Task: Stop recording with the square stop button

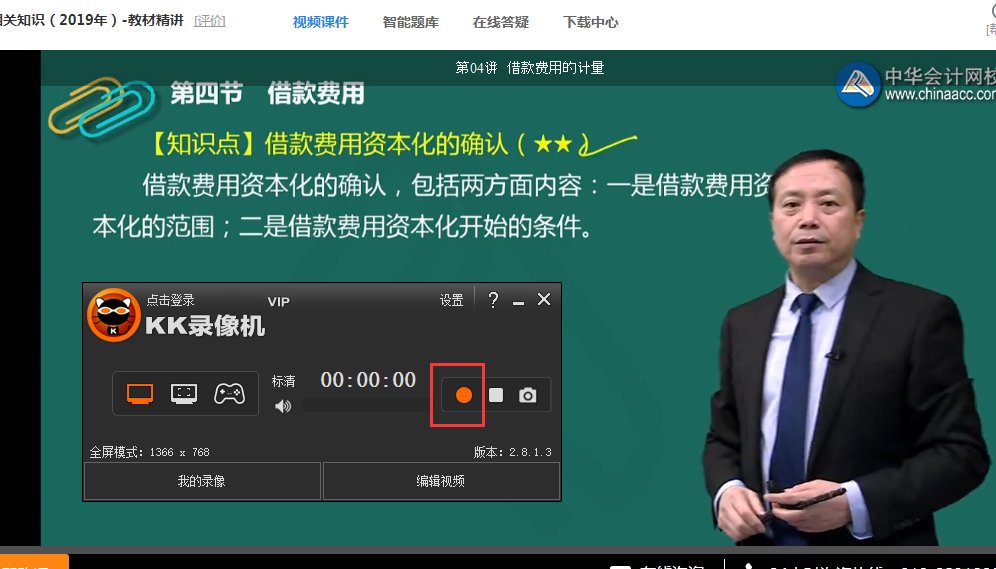Action: [496, 395]
